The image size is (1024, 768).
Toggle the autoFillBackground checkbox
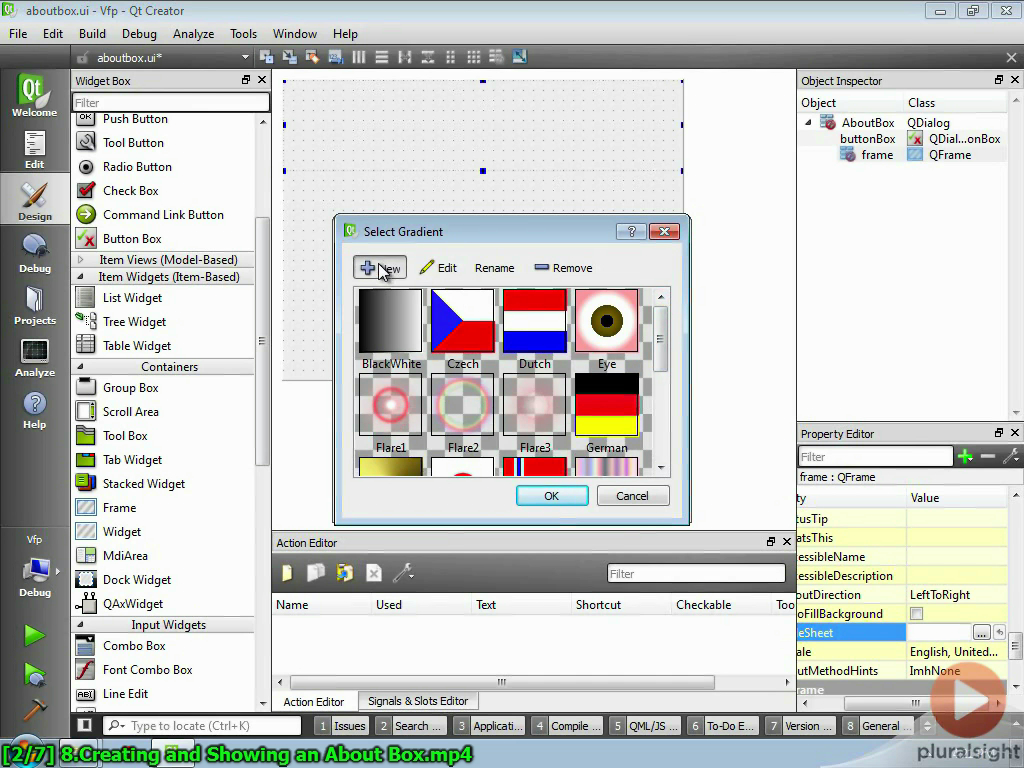(916, 613)
